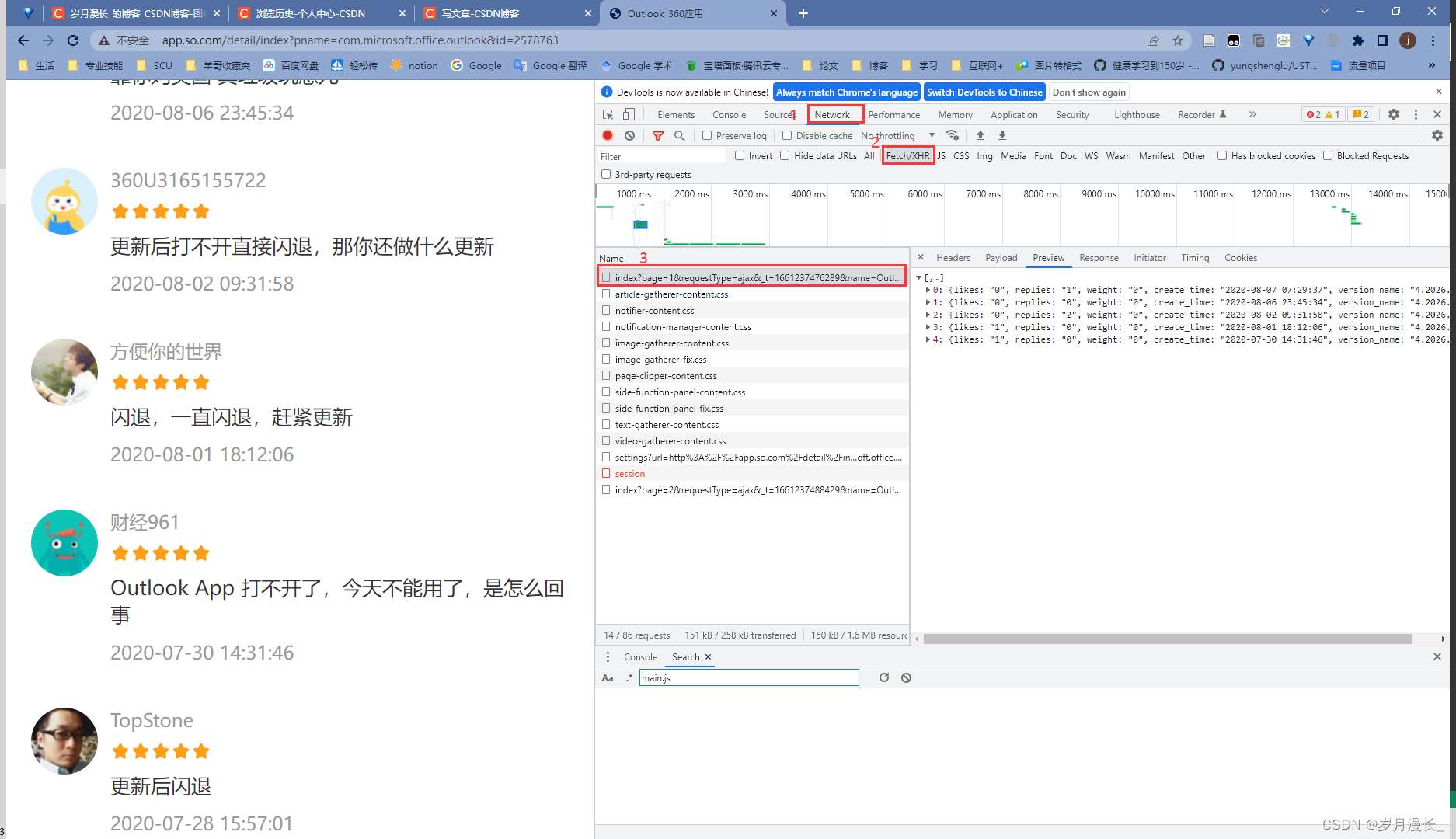Clear the network log
The height and width of the screenshot is (839, 1456).
pyautogui.click(x=630, y=135)
